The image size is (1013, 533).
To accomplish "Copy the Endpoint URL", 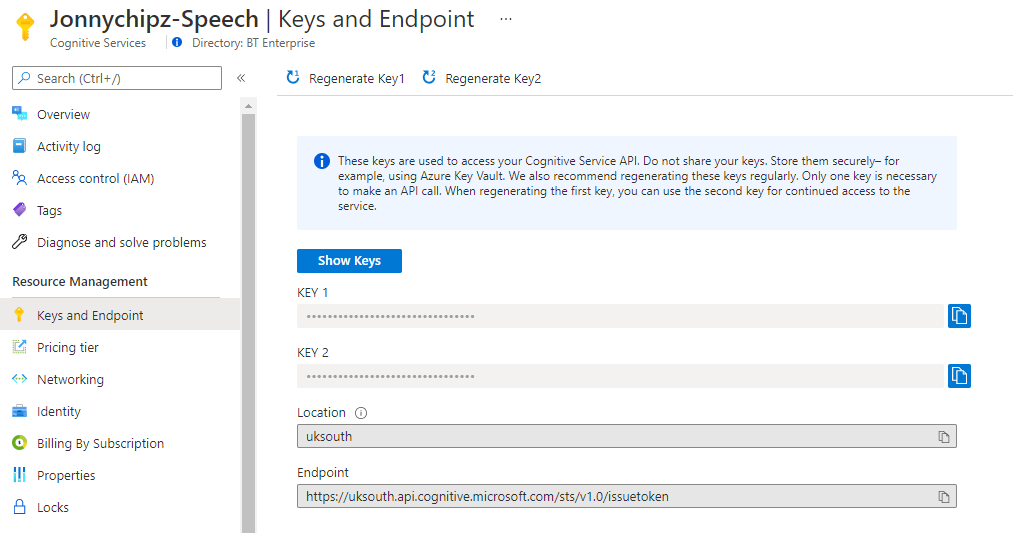I will pyautogui.click(x=943, y=497).
